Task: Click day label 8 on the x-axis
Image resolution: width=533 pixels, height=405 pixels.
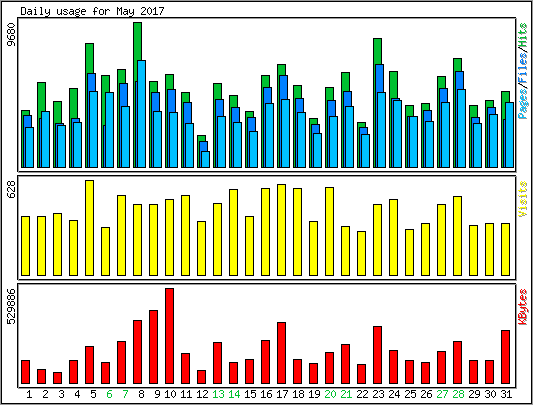Action: pyautogui.click(x=141, y=394)
